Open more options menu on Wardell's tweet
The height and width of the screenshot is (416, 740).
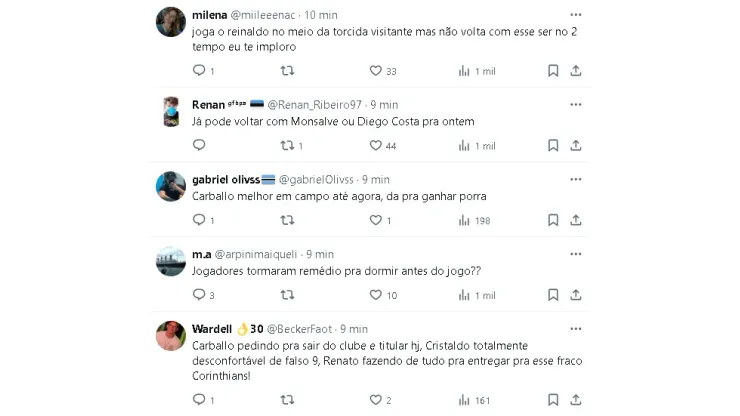[x=575, y=328]
